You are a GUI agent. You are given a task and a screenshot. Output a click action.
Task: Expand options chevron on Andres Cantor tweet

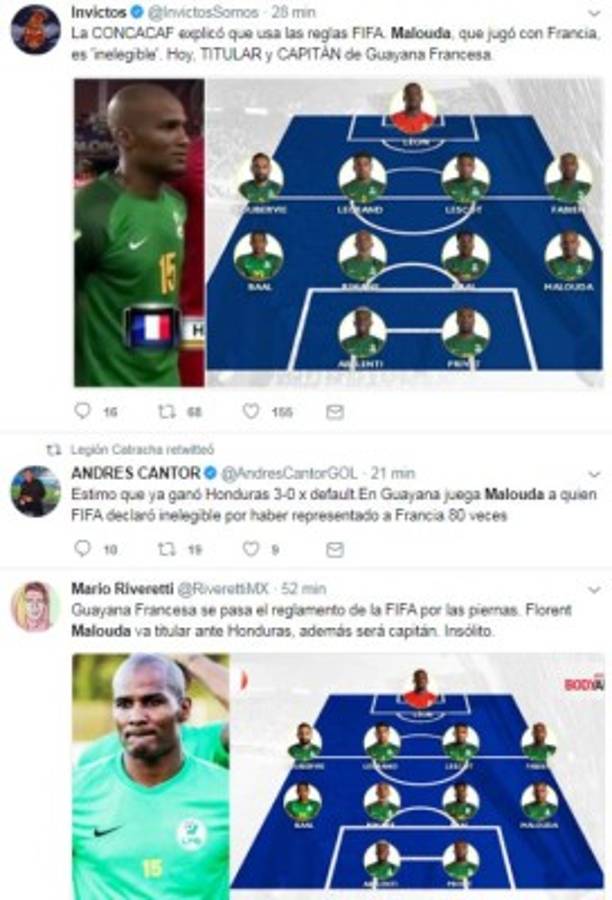pos(595,474)
